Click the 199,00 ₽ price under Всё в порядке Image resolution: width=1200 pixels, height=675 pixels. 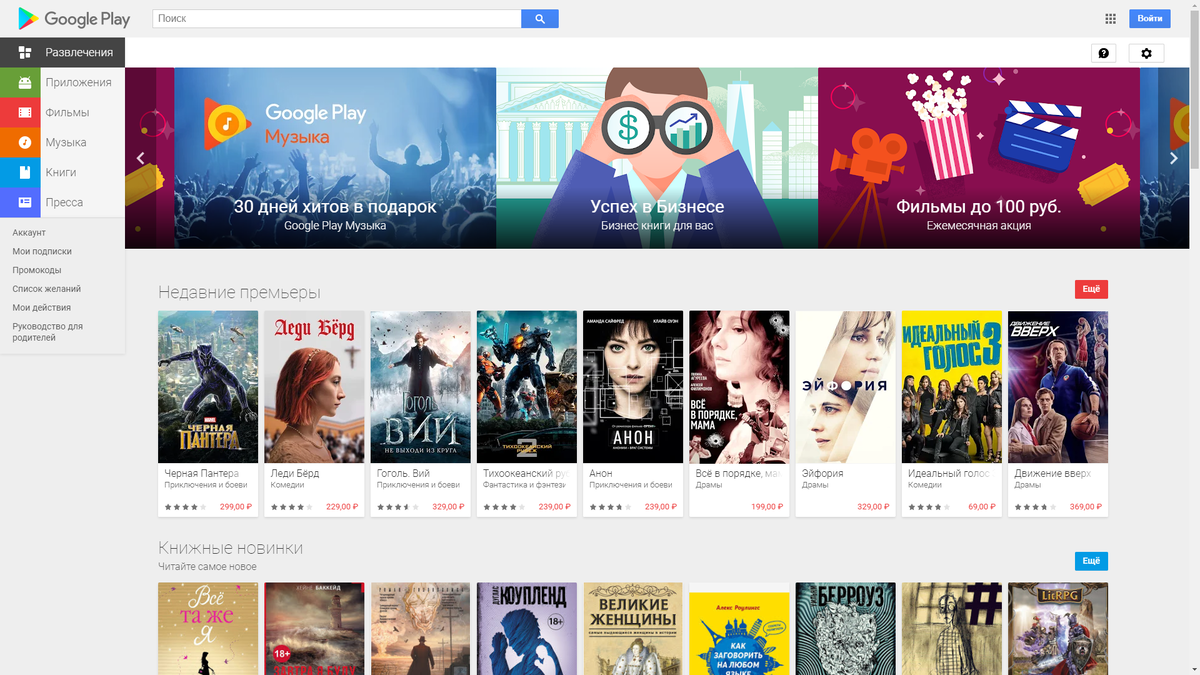(766, 507)
